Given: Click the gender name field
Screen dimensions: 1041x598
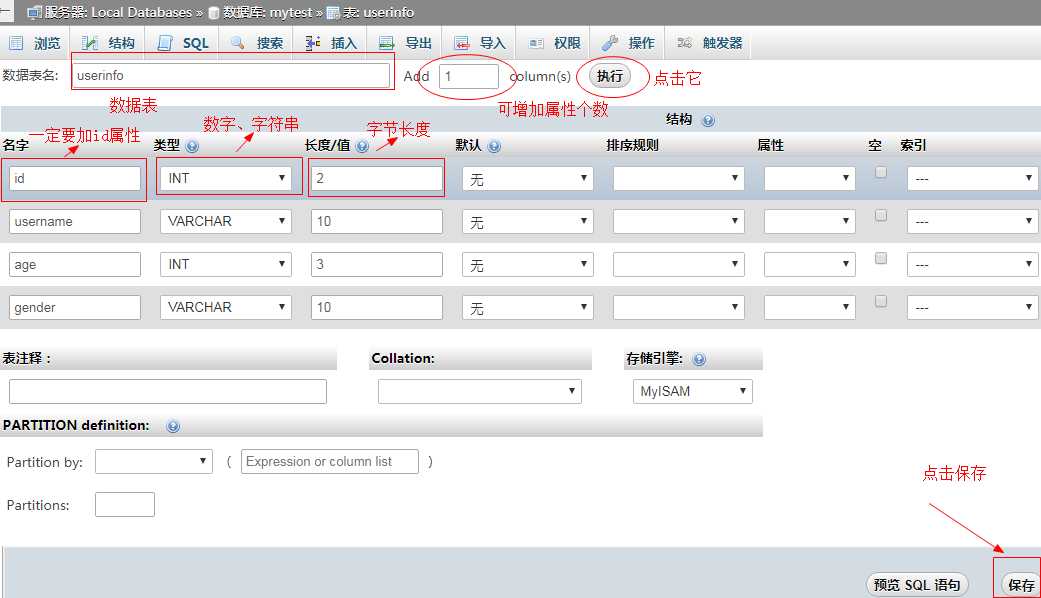Looking at the screenshot, I should click(x=74, y=307).
